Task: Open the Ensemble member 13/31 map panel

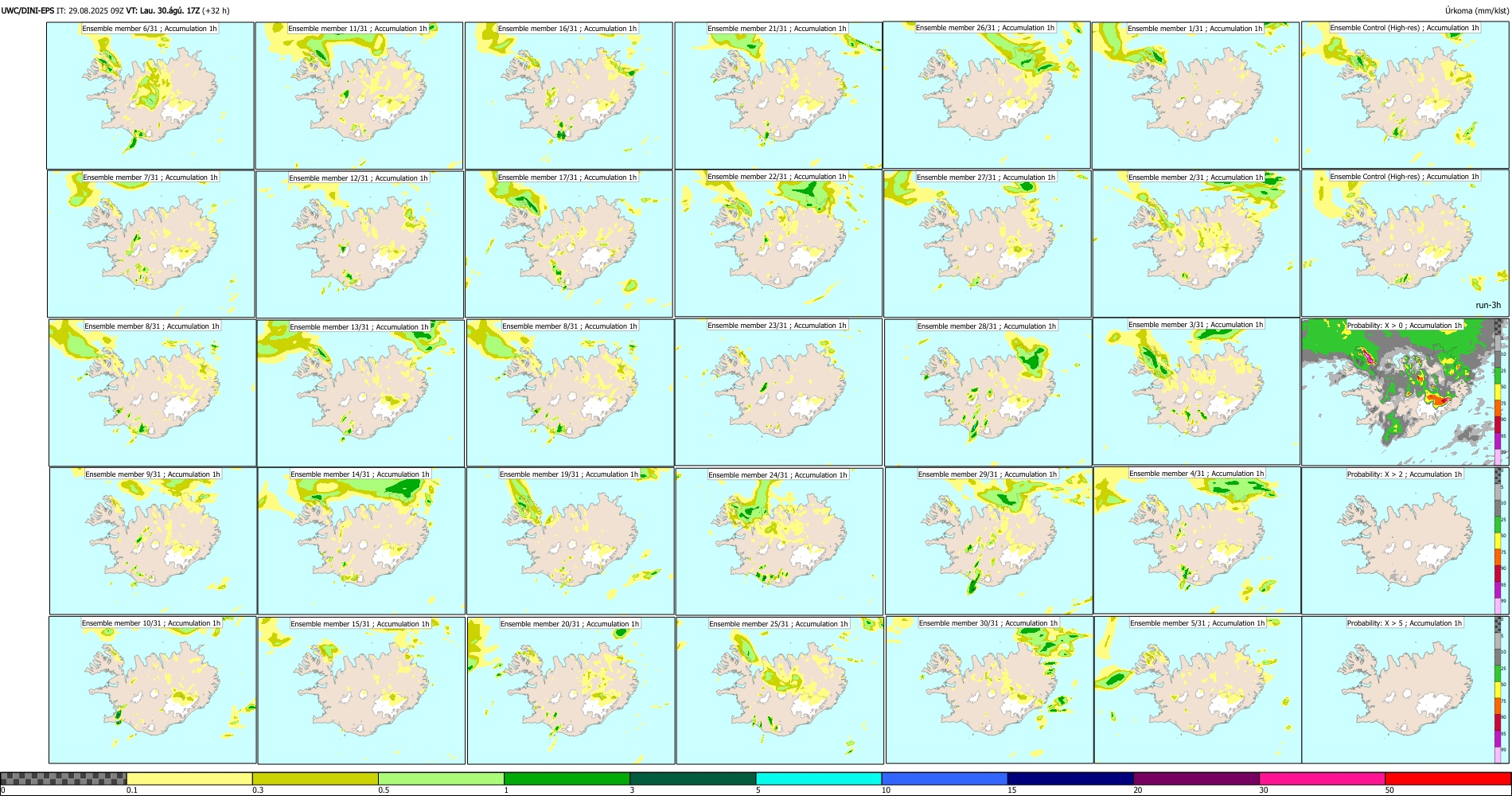Action: [x=360, y=393]
